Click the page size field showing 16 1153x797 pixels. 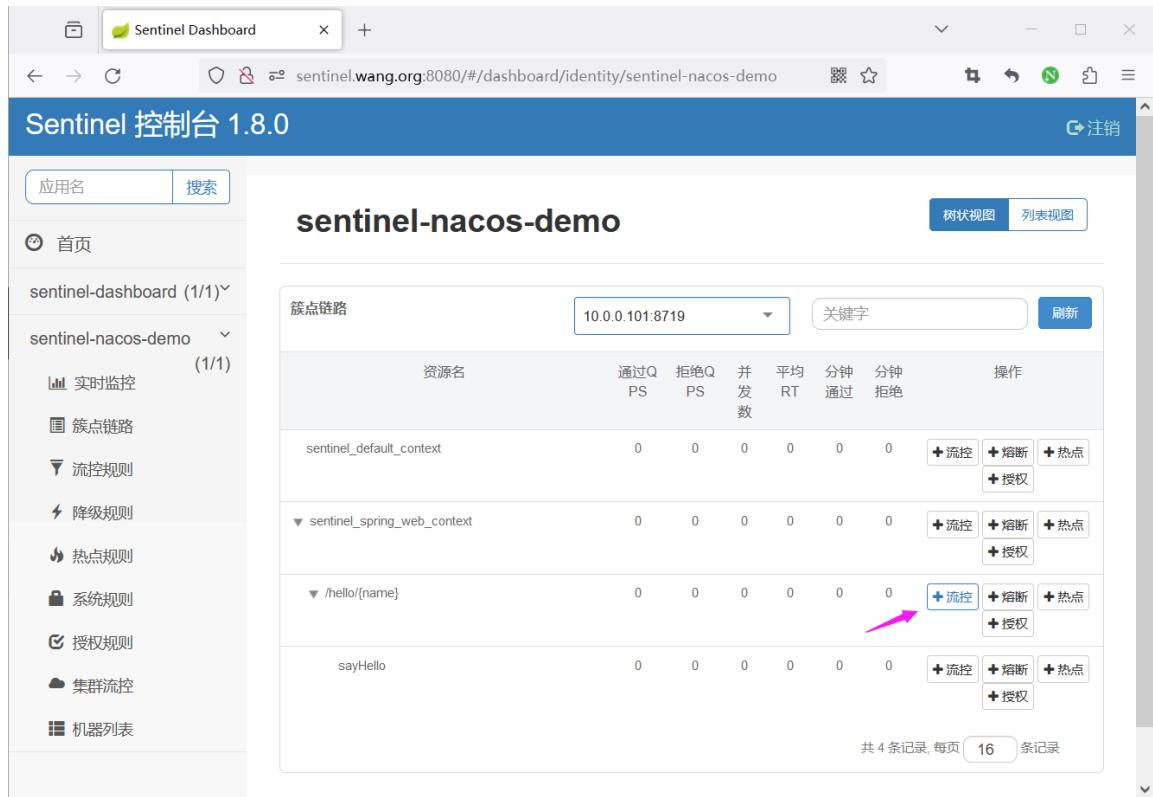tap(990, 748)
